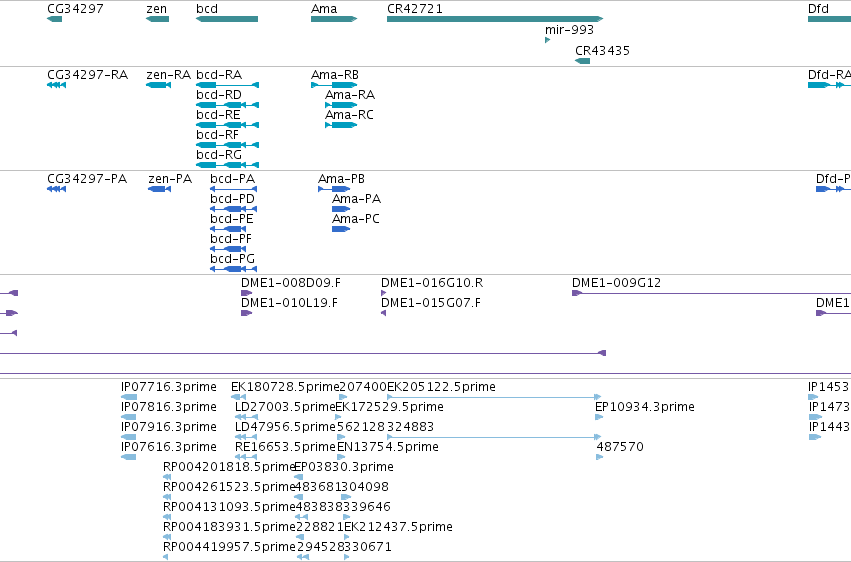Viewport: 851px width, 562px height.
Task: Select the bcd gene label
Action: pyautogui.click(x=207, y=9)
